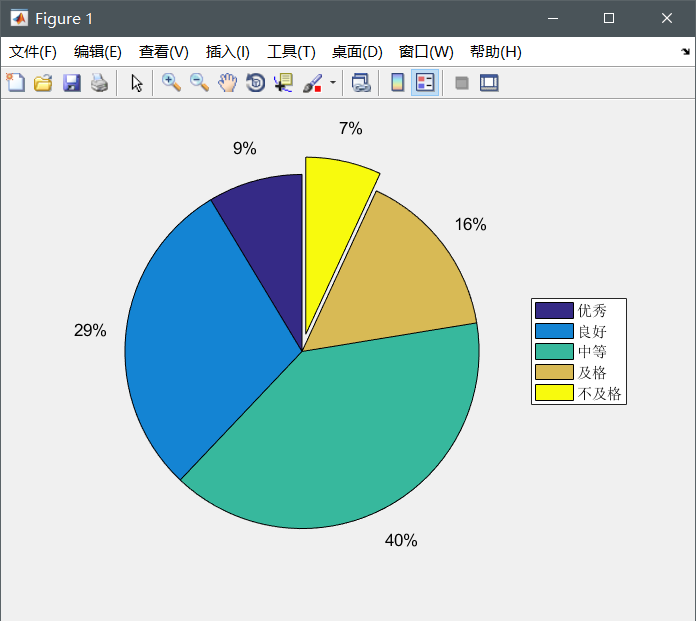Select the Data Cursor tool
The width and height of the screenshot is (696, 621).
pyautogui.click(x=283, y=83)
